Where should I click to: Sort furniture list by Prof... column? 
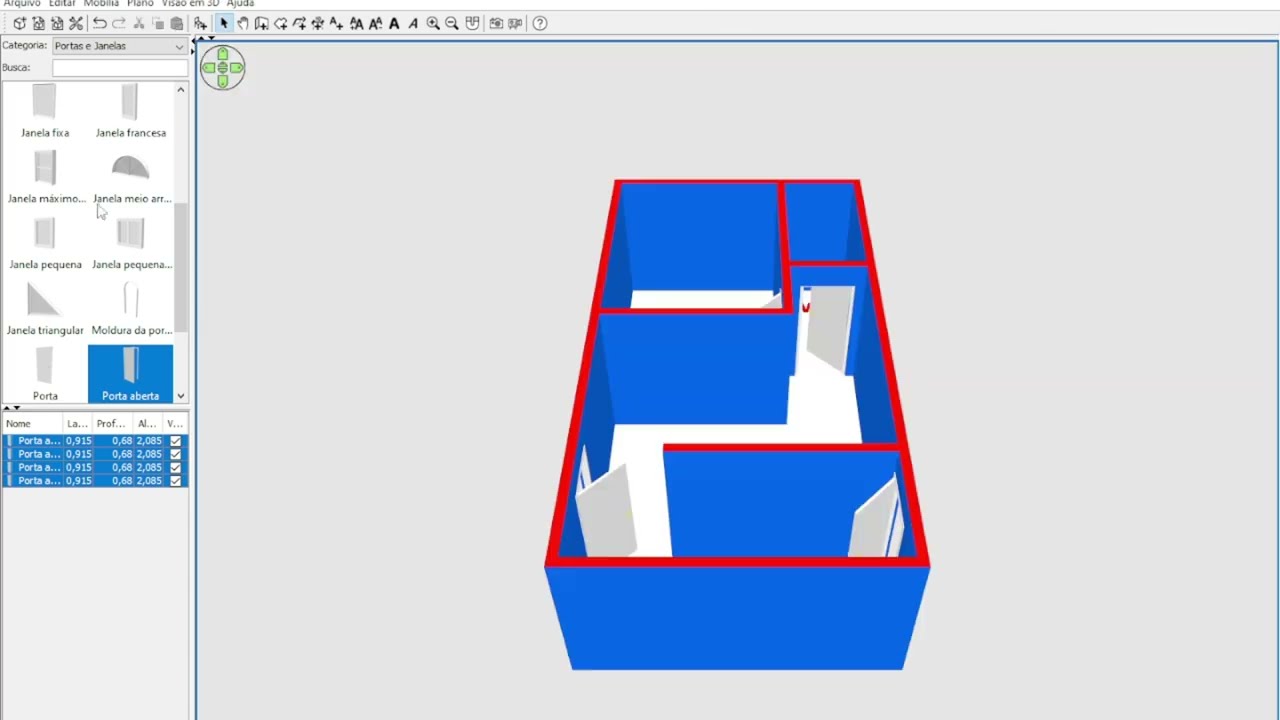[x=113, y=424]
